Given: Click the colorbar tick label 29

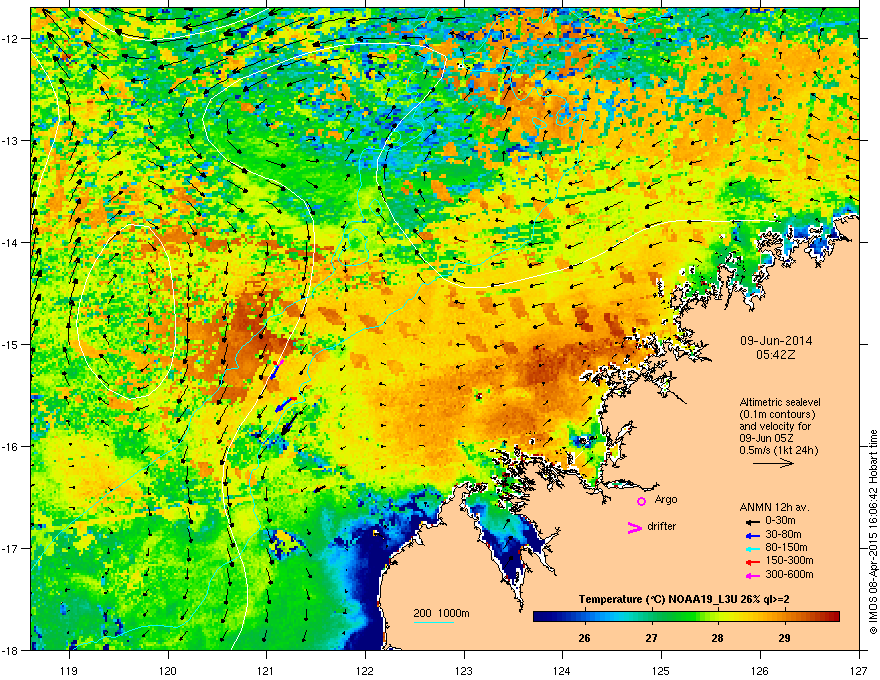Looking at the screenshot, I should (784, 638).
